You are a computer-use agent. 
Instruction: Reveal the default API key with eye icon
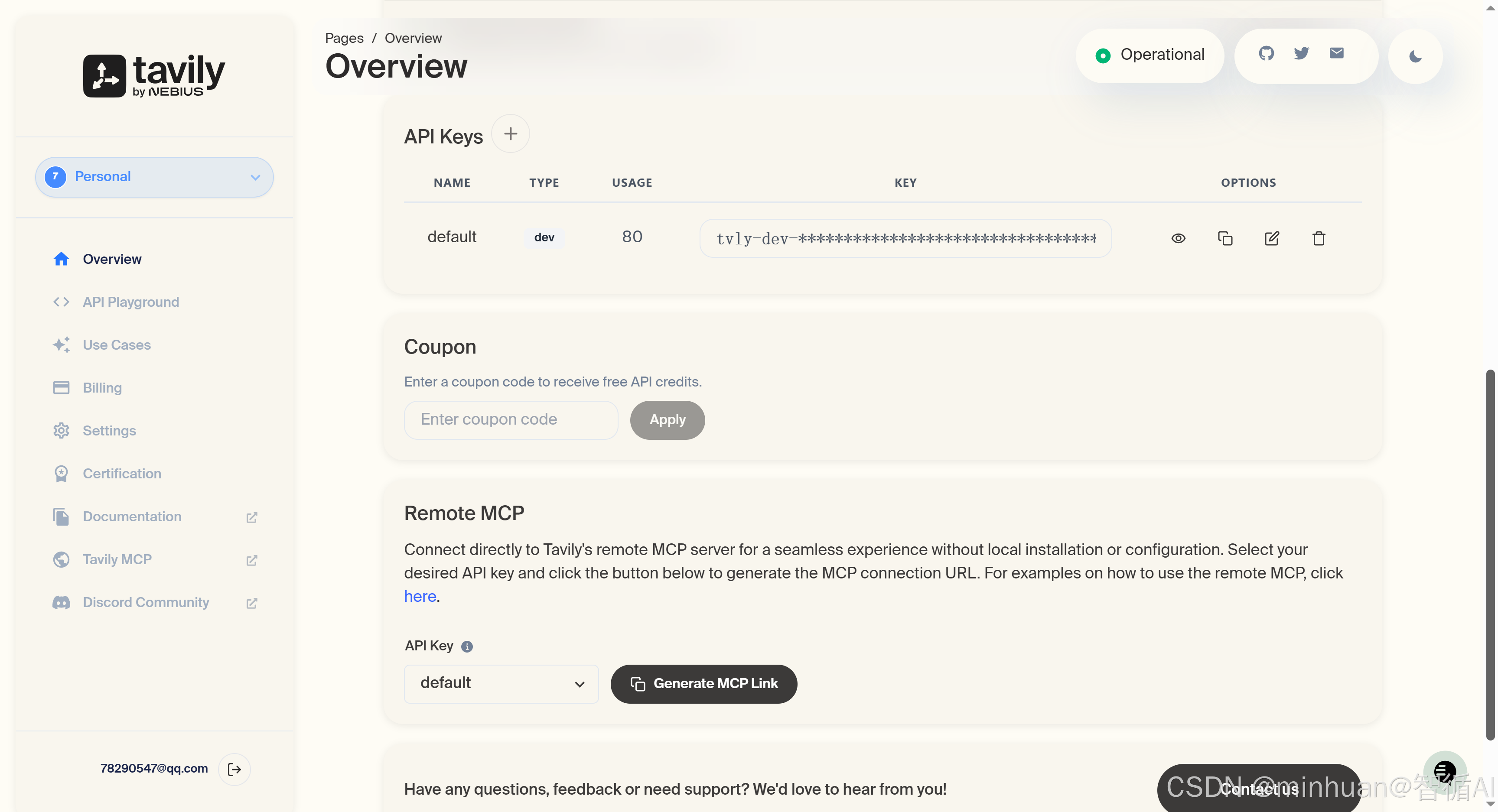click(1178, 238)
